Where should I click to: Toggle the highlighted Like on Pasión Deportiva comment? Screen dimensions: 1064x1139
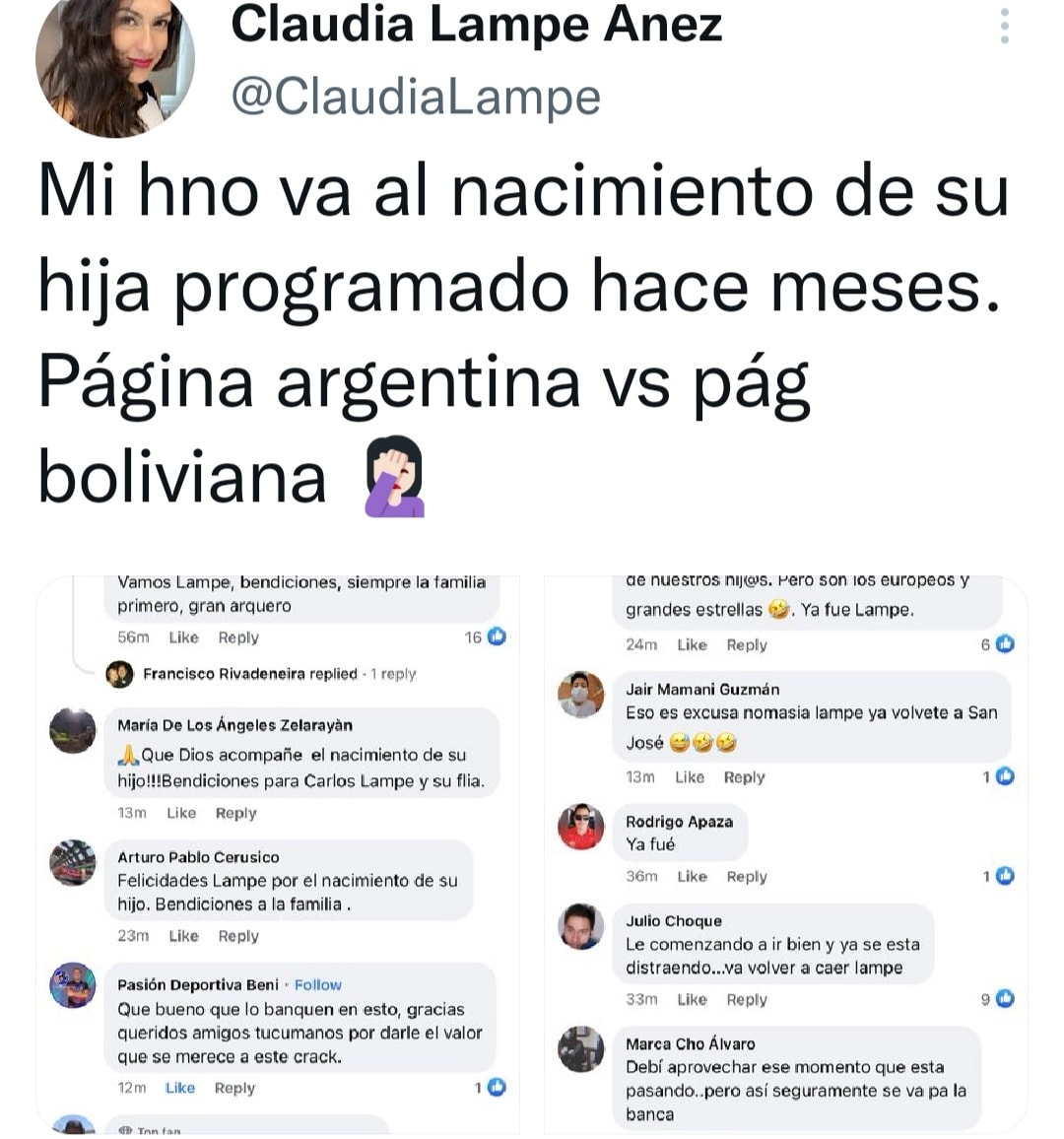180,1088
